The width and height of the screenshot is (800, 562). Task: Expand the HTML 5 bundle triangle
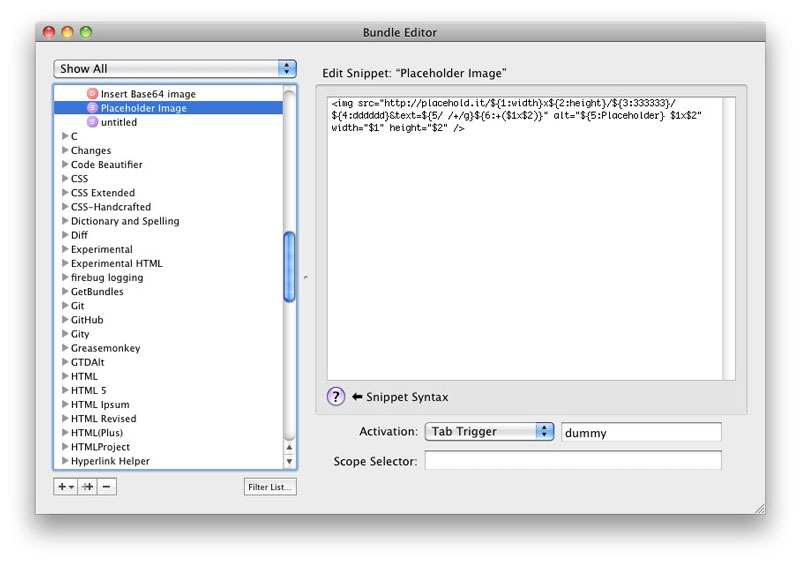click(x=65, y=391)
